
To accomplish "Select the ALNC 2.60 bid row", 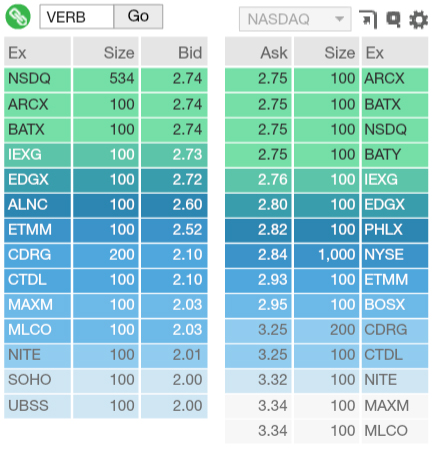I will point(106,205).
